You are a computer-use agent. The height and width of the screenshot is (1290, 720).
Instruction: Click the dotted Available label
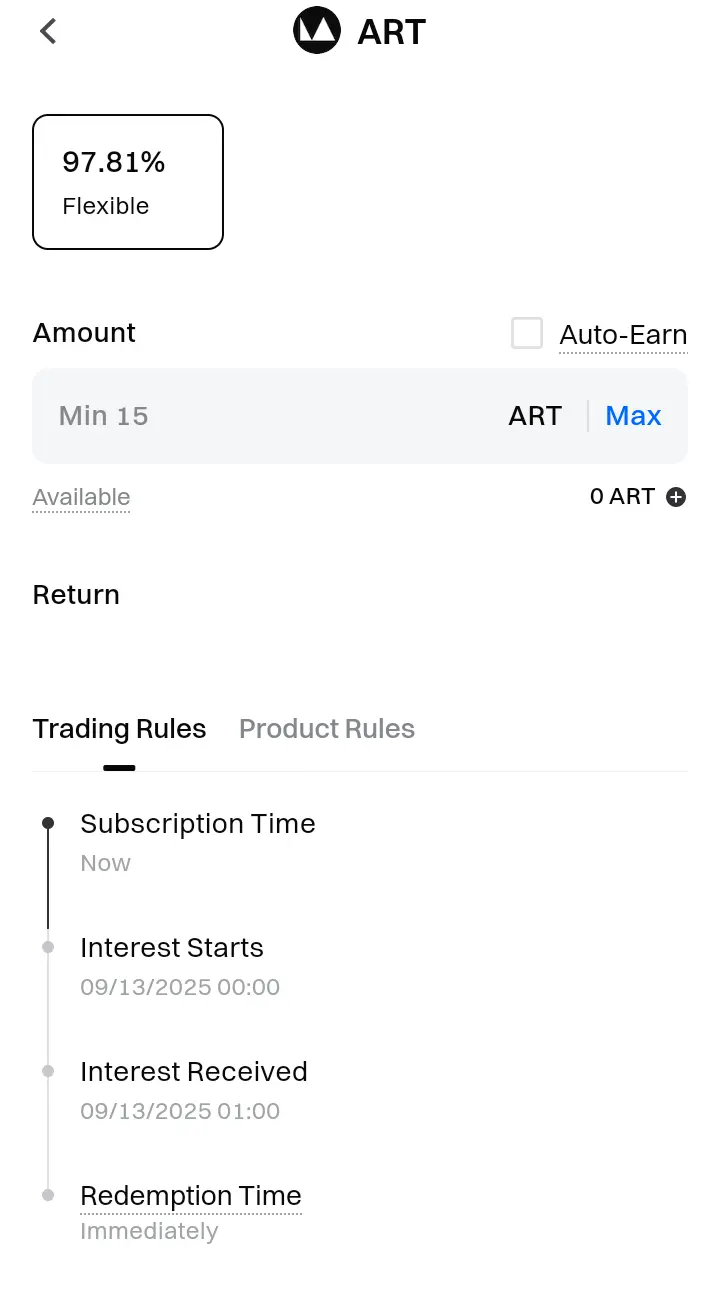click(x=81, y=498)
